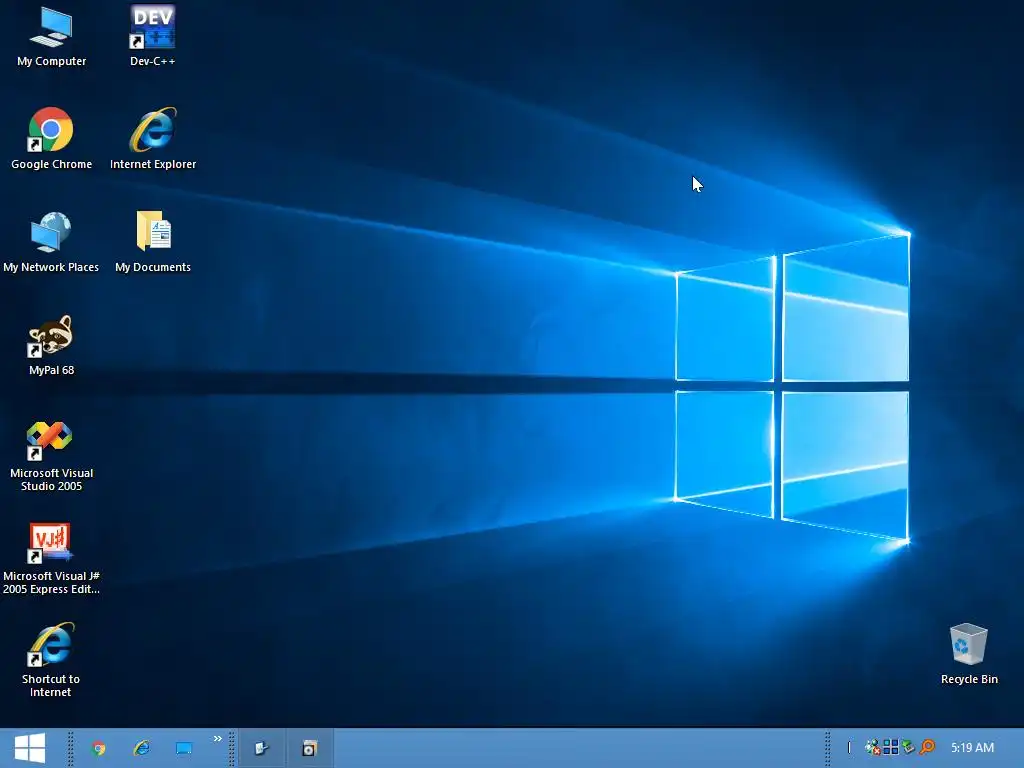Click the Safely Remove Hardware tray icon

[908, 746]
